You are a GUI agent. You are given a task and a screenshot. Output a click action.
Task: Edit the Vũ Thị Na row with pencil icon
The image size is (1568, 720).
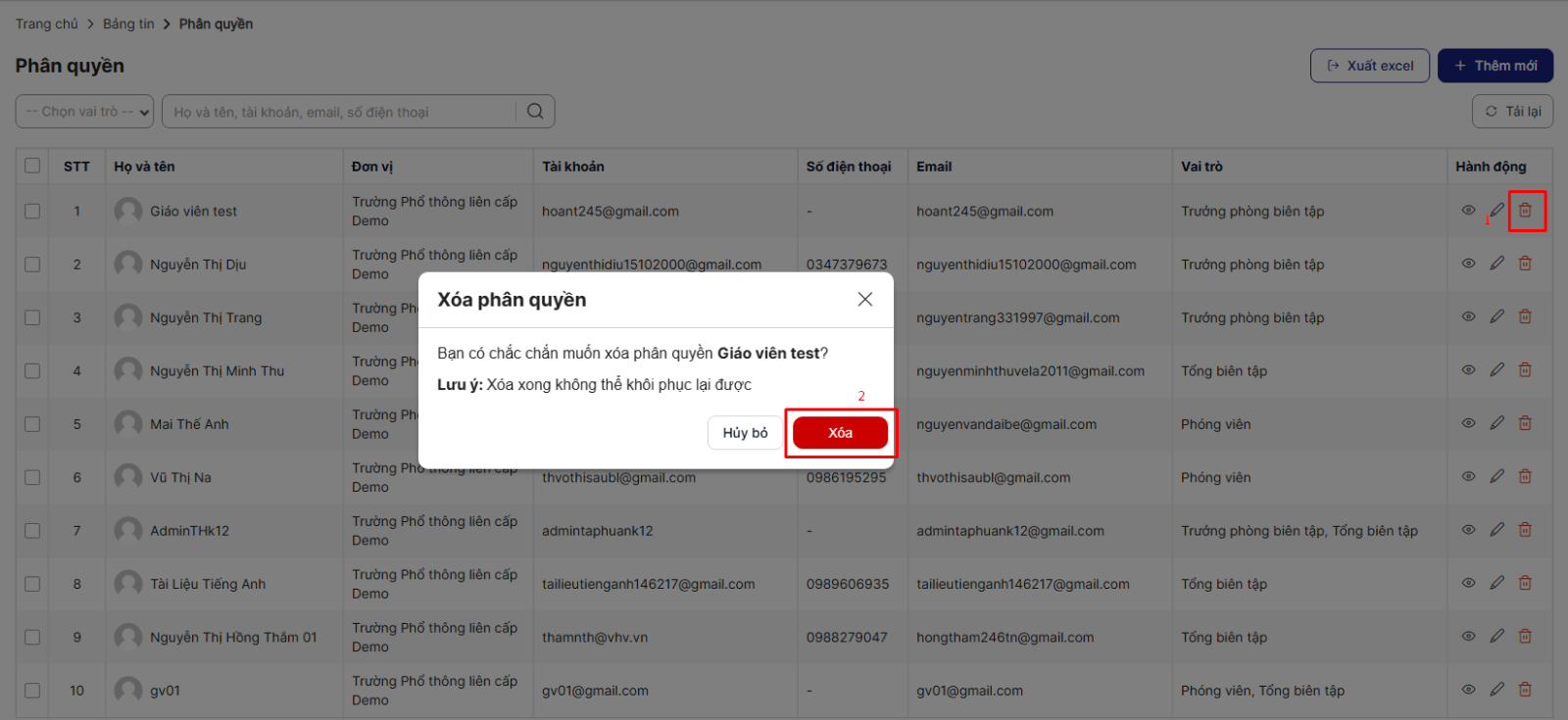1496,477
